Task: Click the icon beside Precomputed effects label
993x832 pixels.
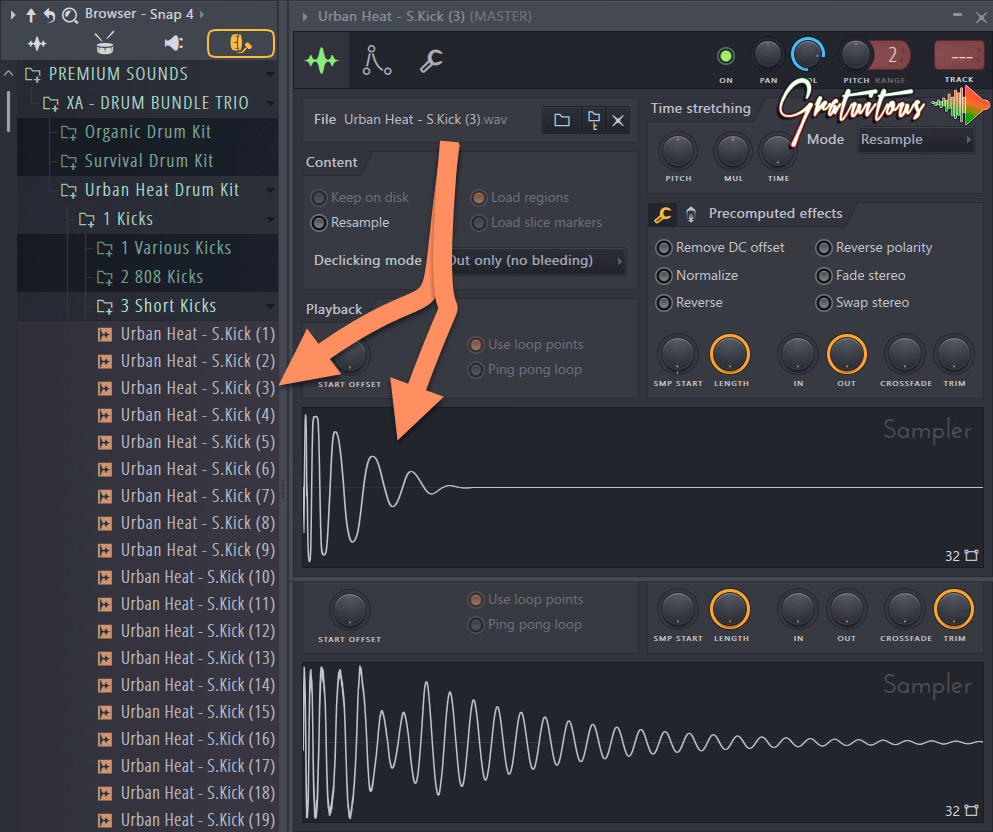Action: click(x=691, y=215)
